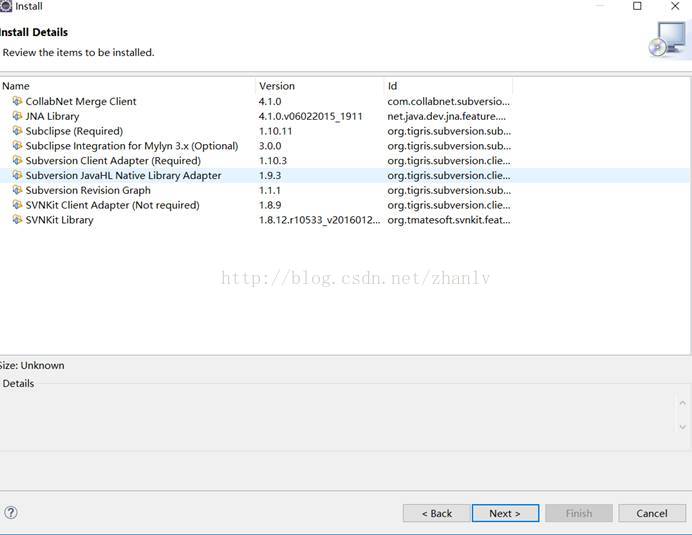Click version 1.10.3 cell
The height and width of the screenshot is (535, 692).
tap(273, 160)
